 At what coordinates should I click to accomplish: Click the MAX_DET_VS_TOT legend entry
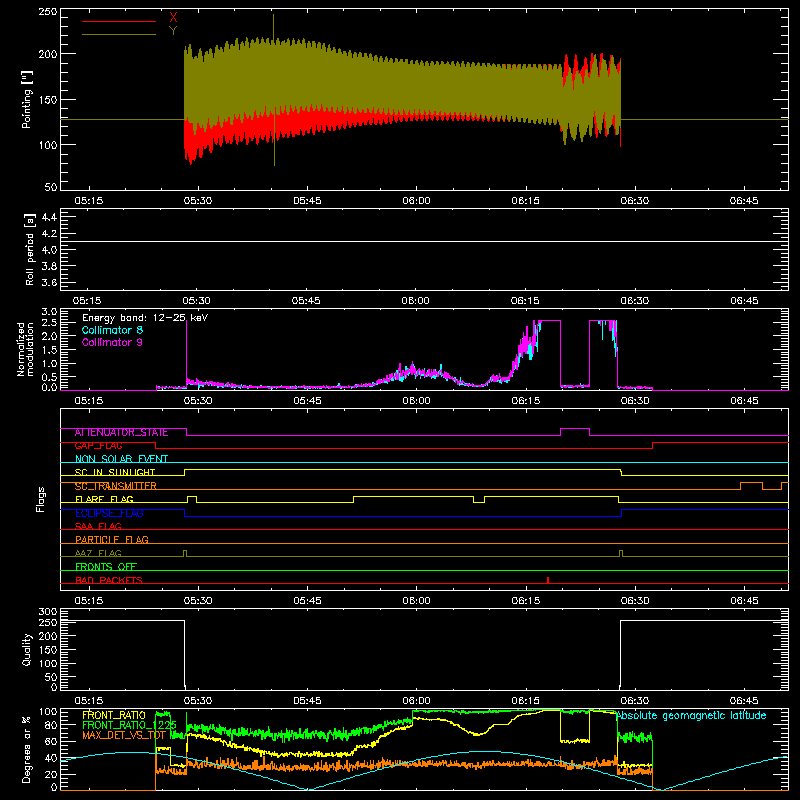pos(123,735)
